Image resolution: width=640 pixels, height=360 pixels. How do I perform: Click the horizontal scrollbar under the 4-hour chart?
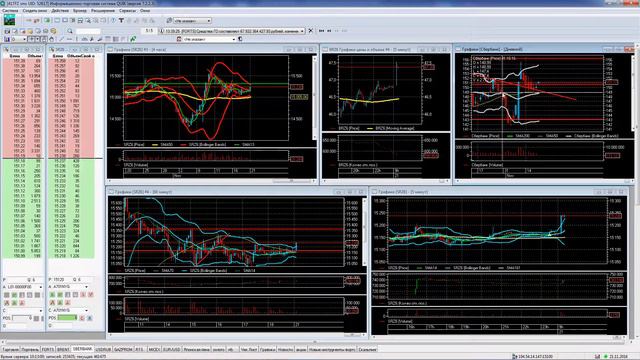(212, 180)
